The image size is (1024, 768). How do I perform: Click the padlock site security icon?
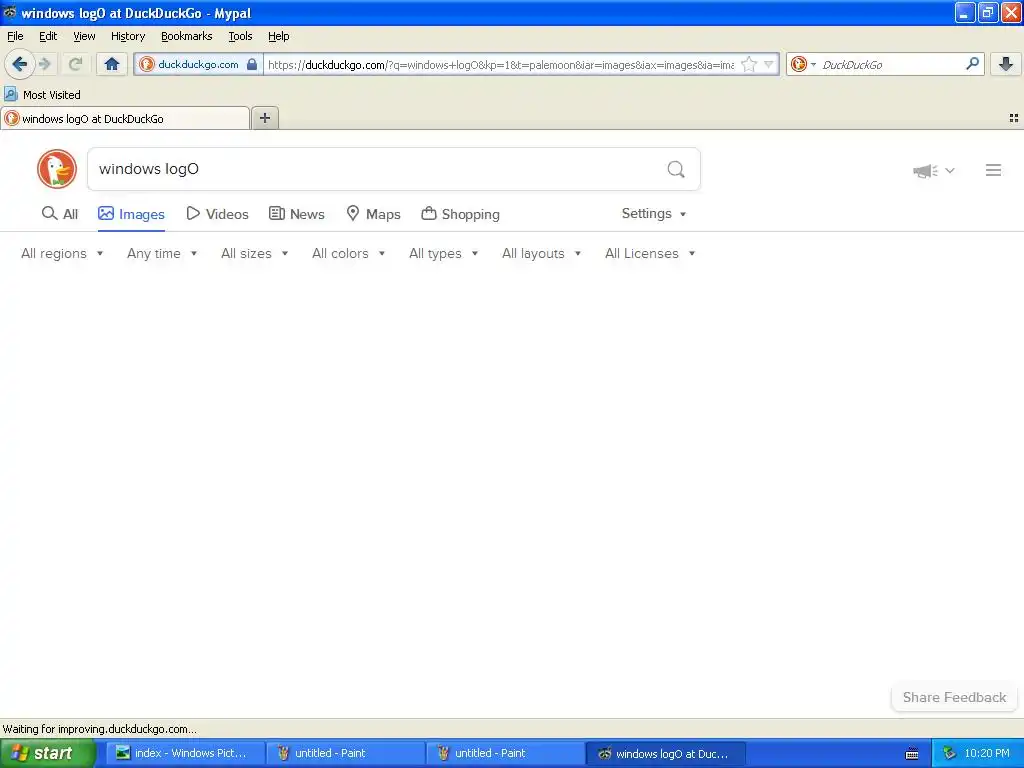[x=252, y=64]
